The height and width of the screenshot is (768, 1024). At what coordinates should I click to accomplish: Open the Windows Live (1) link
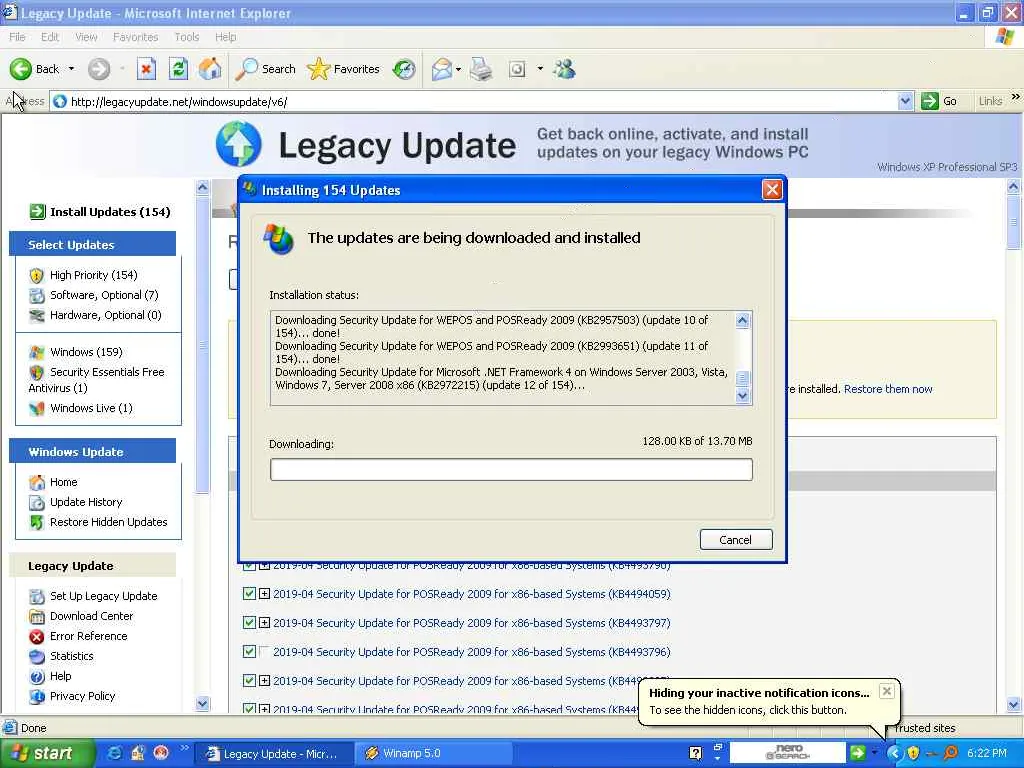coord(91,408)
